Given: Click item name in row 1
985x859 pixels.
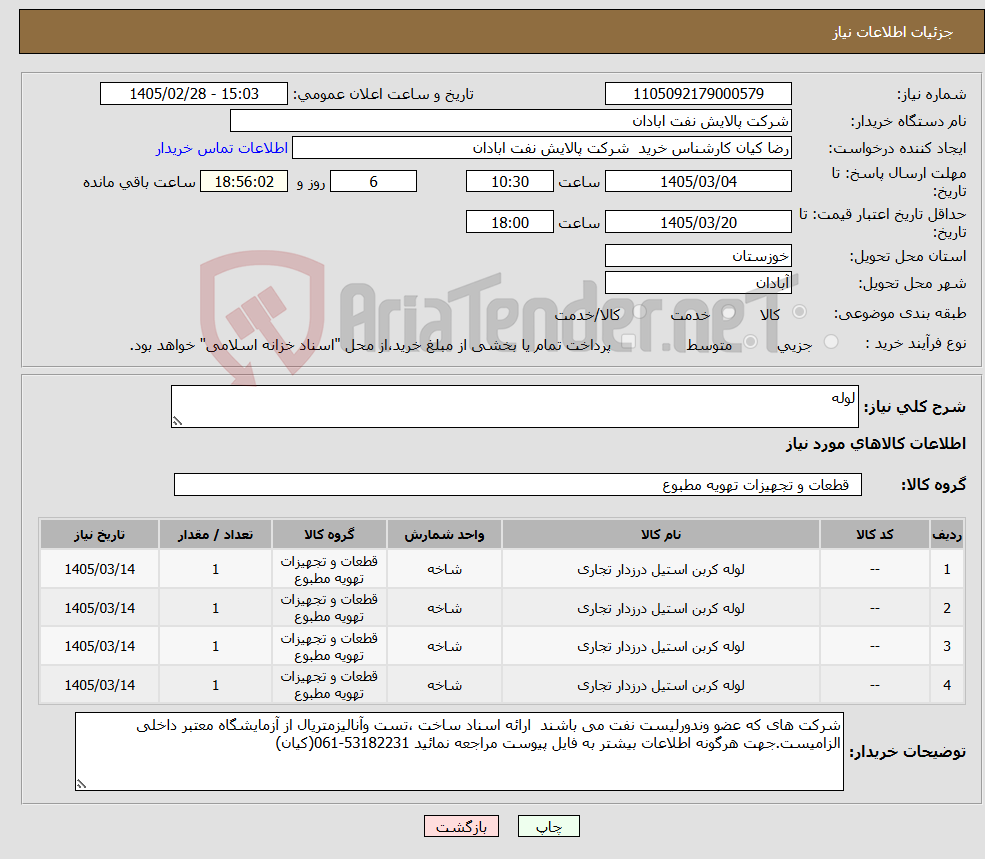Looking at the screenshot, I should click(661, 569).
